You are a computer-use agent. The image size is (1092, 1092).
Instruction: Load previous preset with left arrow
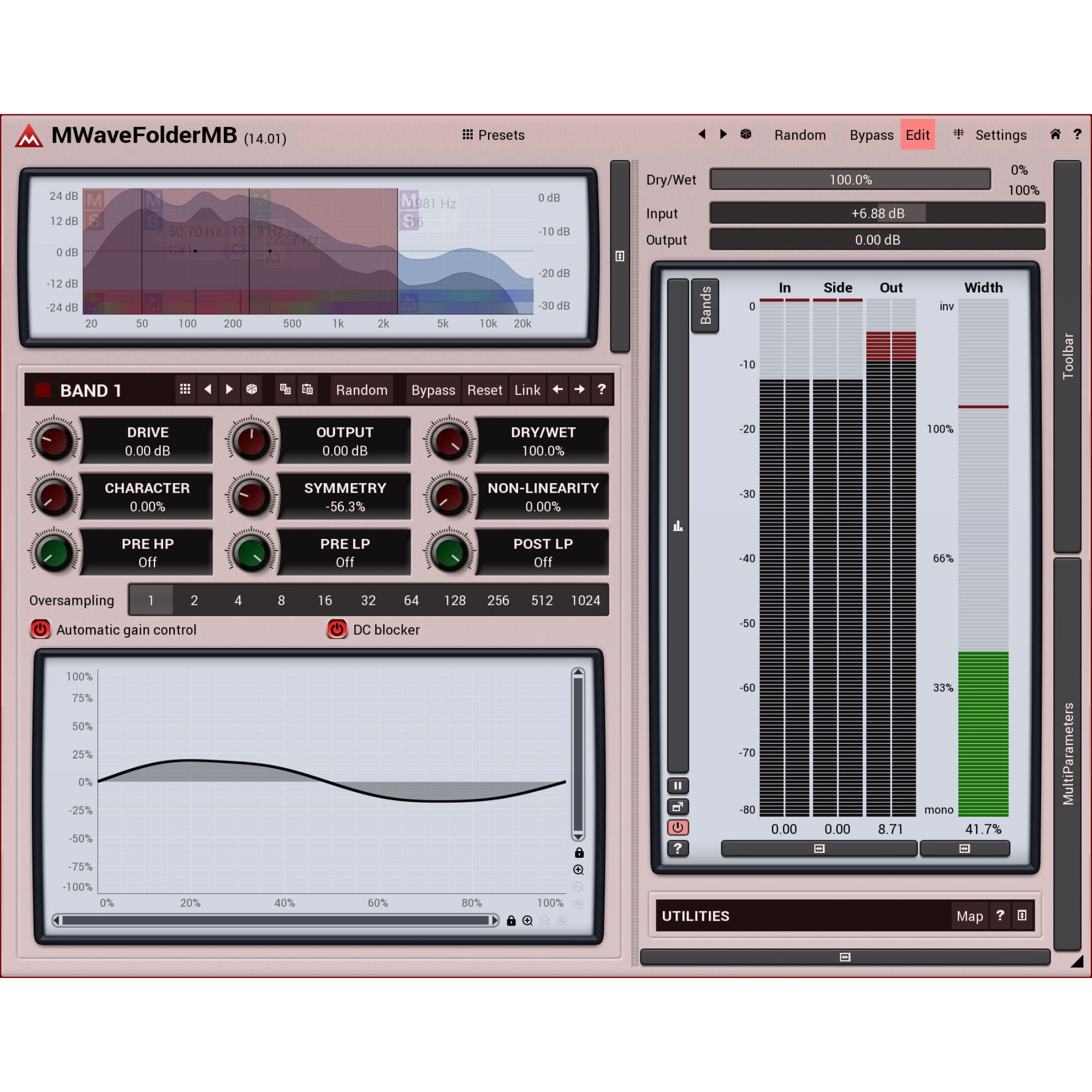tap(702, 134)
